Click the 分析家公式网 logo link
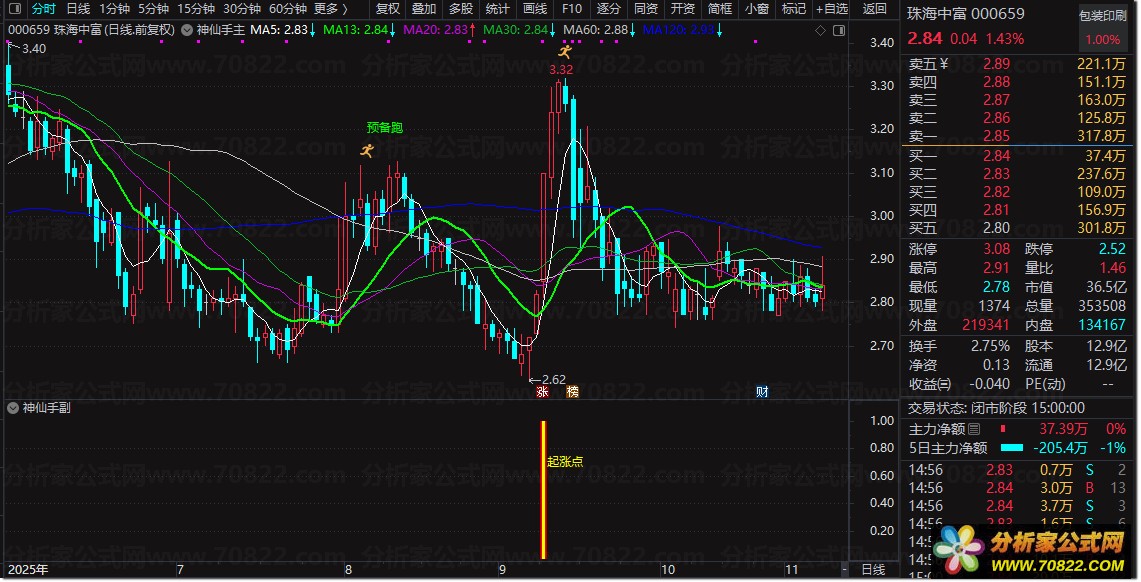The image size is (1141, 582). pyautogui.click(x=1029, y=551)
